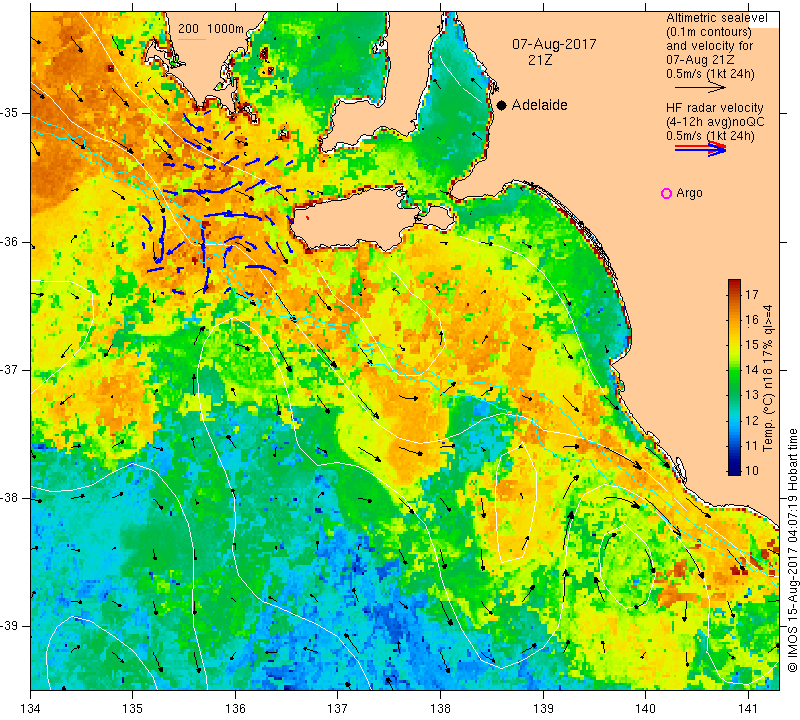Click the Adelaide map label
This screenshot has height=720, width=800.
[x=539, y=105]
